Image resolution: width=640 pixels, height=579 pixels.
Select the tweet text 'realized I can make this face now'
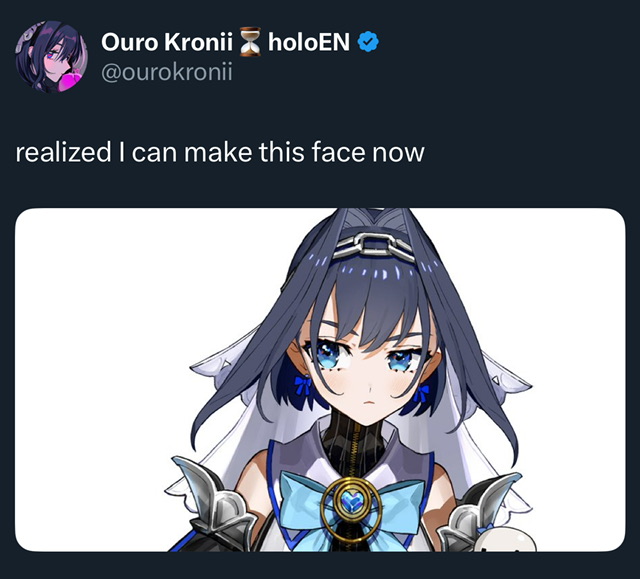point(220,152)
